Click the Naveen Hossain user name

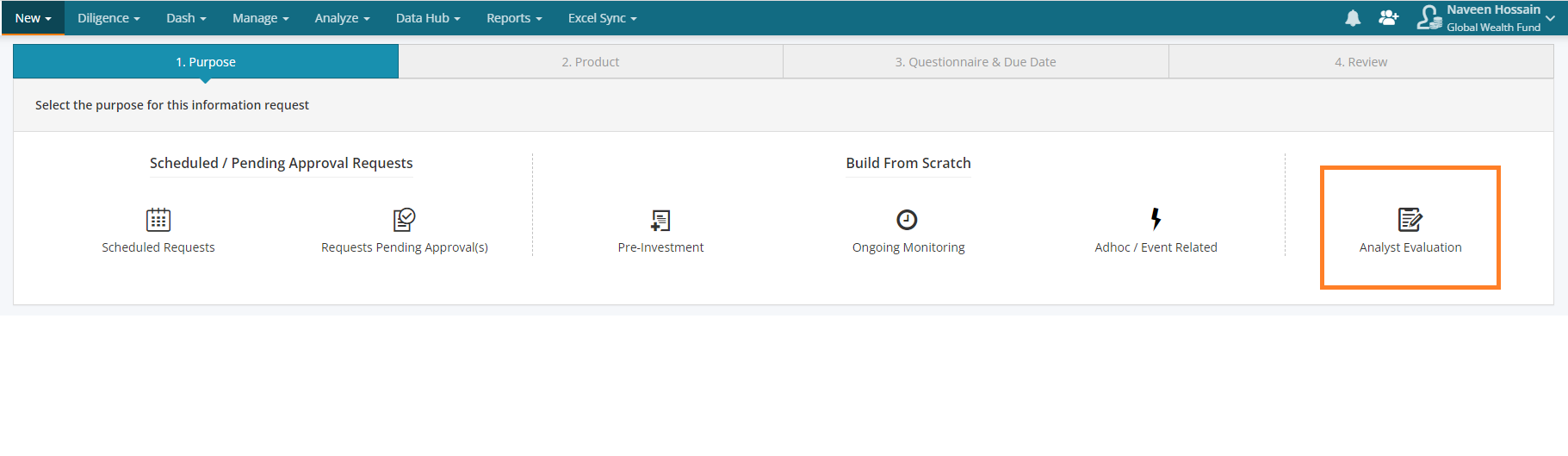pyautogui.click(x=1493, y=9)
